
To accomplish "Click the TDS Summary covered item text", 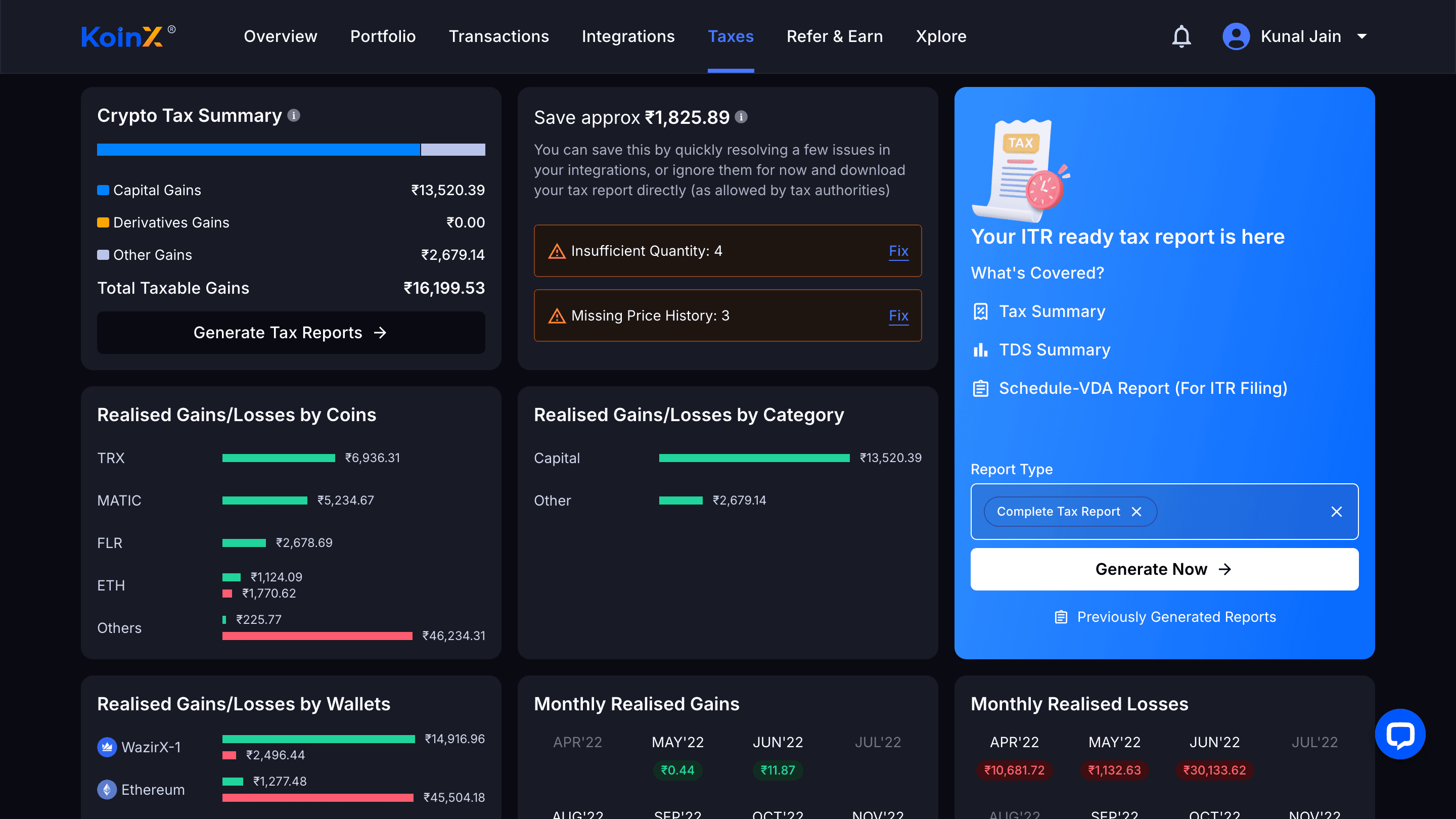I will pos(1054,350).
